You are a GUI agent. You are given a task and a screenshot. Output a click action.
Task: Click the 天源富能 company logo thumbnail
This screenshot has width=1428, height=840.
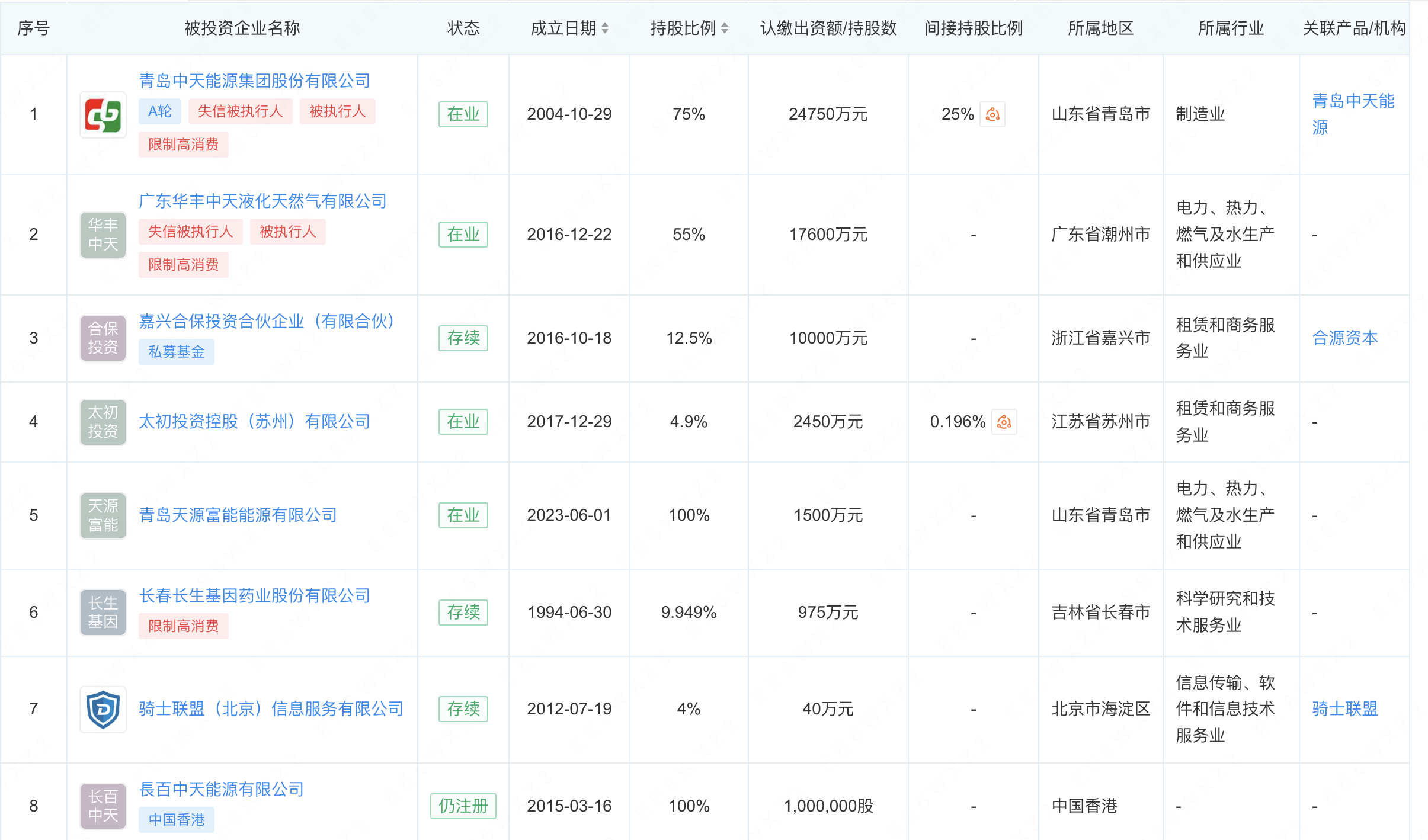(x=103, y=515)
